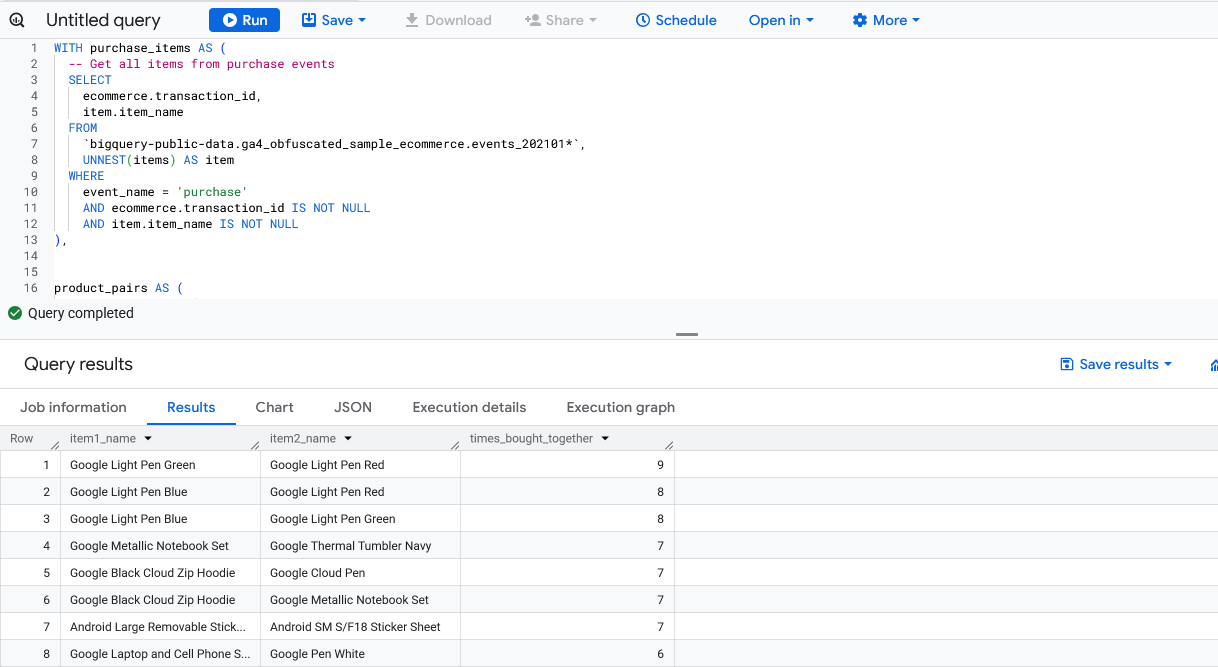This screenshot has height=667, width=1218.
Task: Click the pane splitter handle above Query results
Action: point(687,334)
